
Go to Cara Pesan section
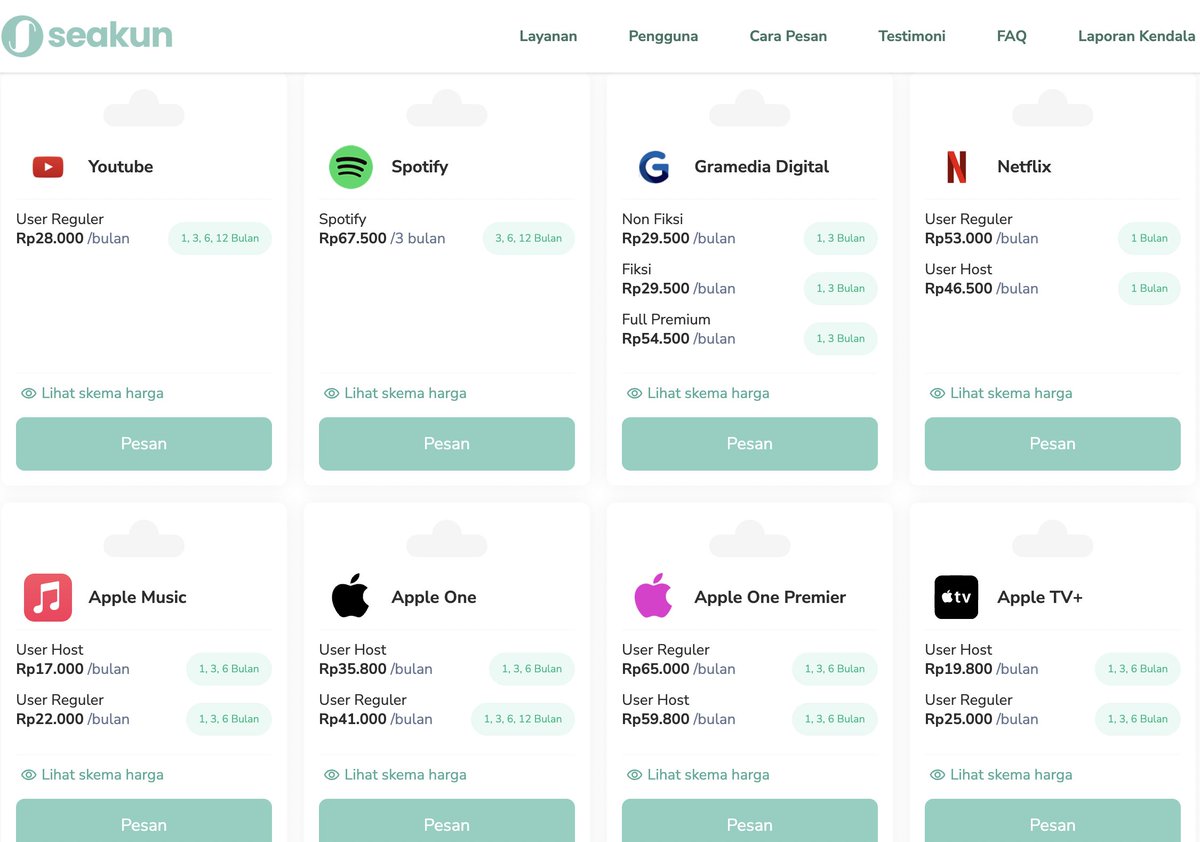coord(788,36)
